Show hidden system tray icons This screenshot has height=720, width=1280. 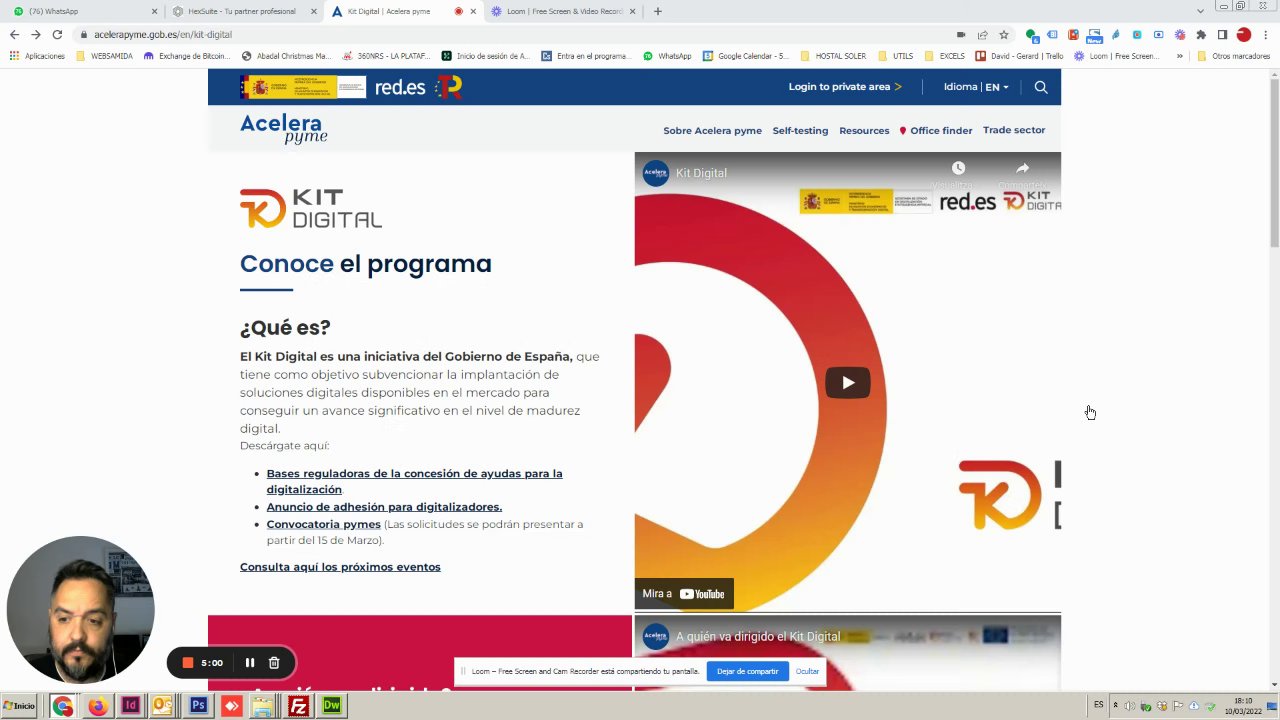(1115, 706)
